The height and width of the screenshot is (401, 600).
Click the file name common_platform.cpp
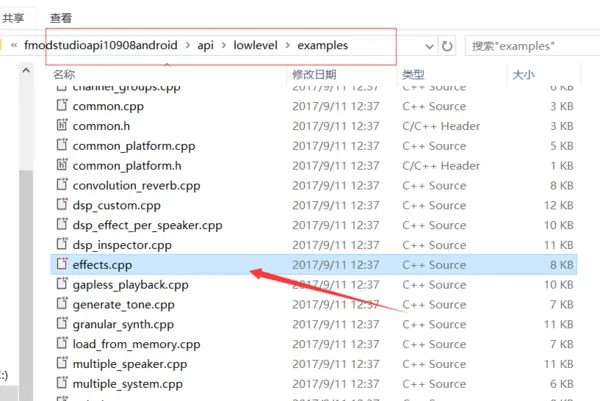(x=134, y=146)
